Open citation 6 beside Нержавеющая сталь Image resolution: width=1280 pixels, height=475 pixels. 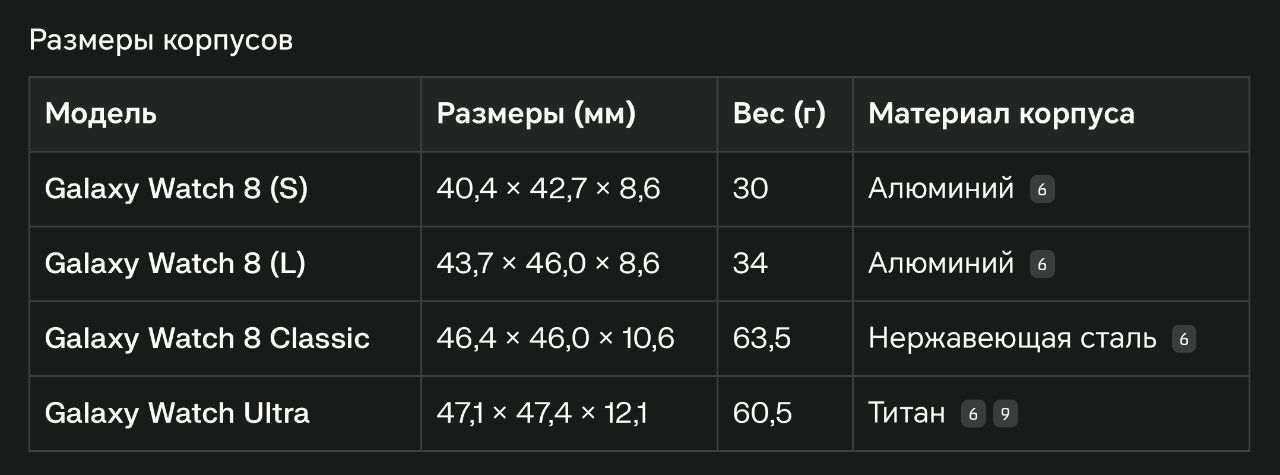tap(1184, 339)
